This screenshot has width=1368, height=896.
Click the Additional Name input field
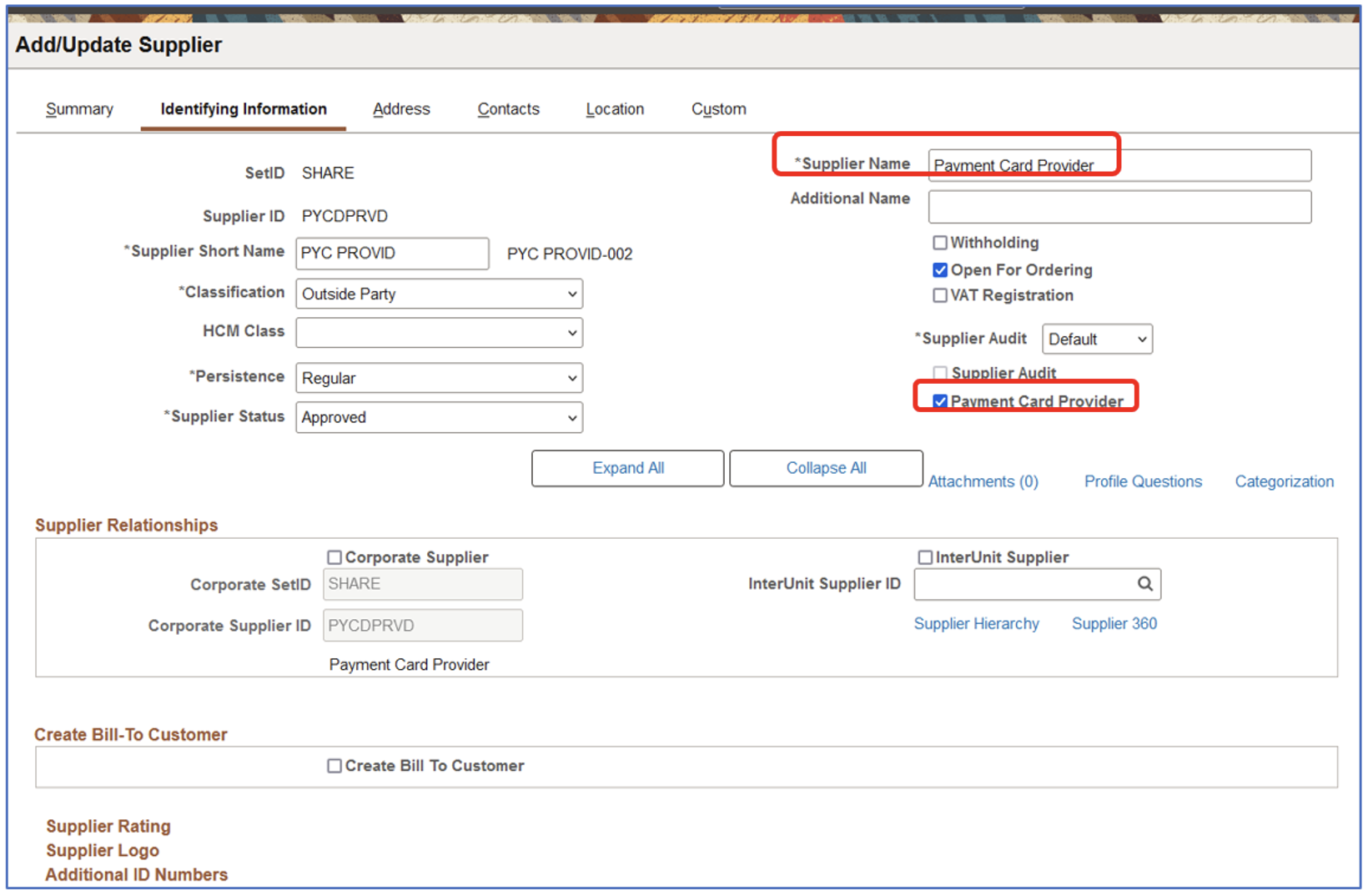pos(1119,207)
